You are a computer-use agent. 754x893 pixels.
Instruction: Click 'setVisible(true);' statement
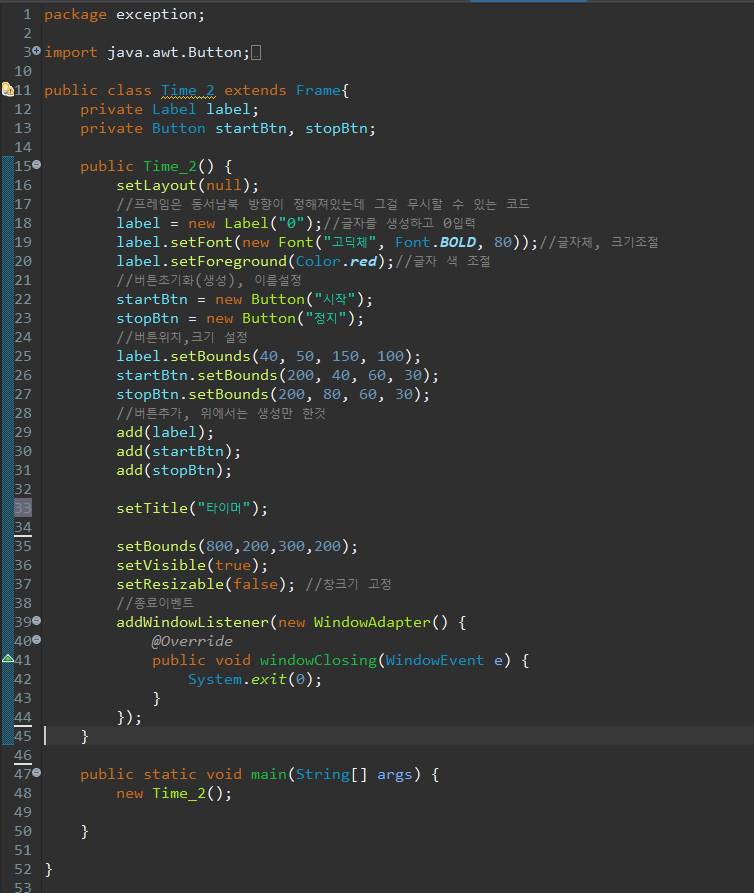(x=192, y=565)
